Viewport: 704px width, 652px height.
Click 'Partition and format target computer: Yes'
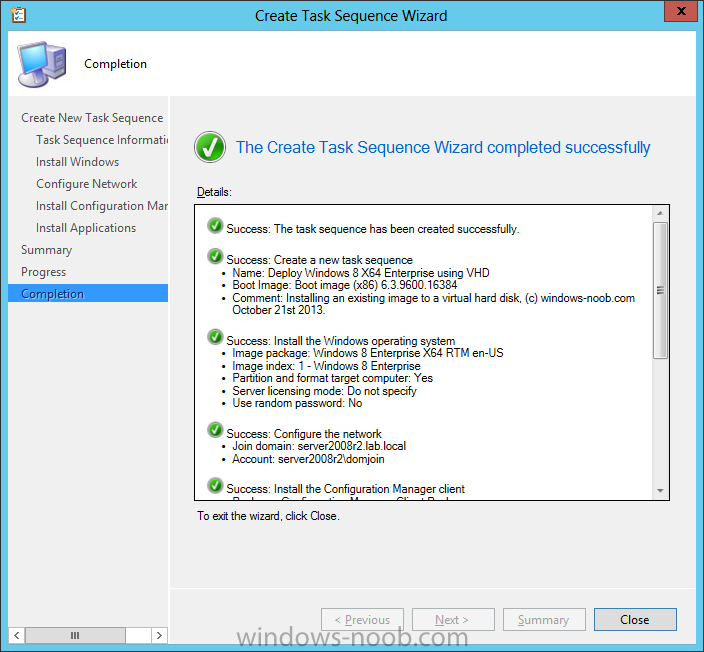point(332,378)
